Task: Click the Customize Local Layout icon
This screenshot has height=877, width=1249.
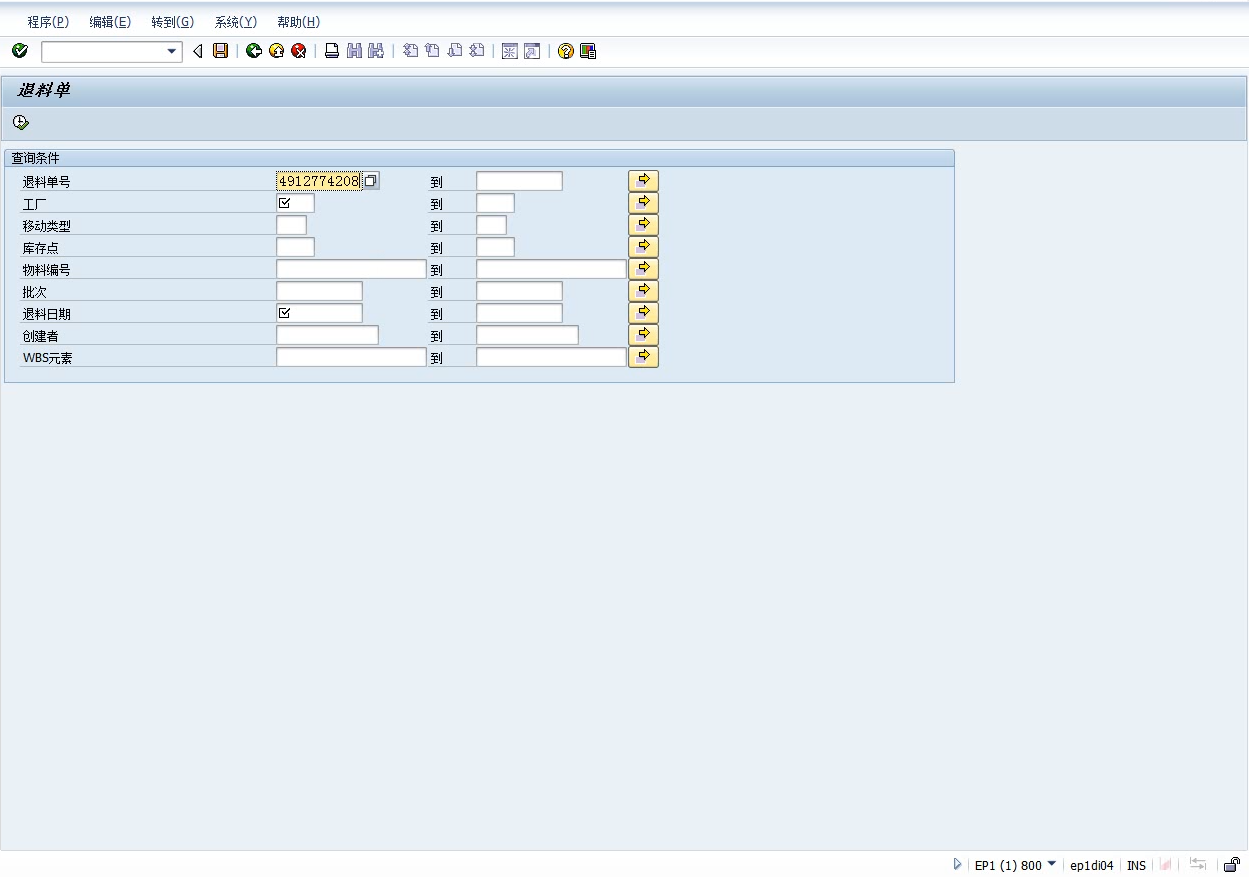Action: (x=588, y=51)
